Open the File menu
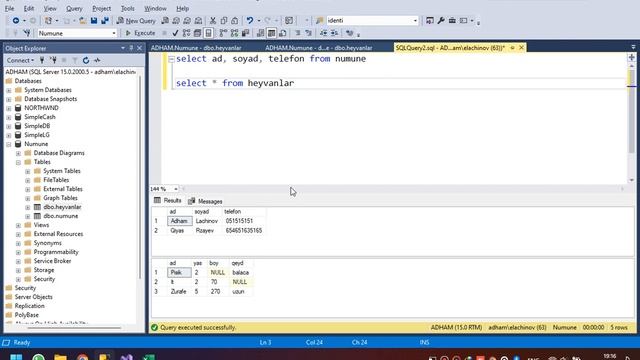The width and height of the screenshot is (640, 360). [9, 8]
